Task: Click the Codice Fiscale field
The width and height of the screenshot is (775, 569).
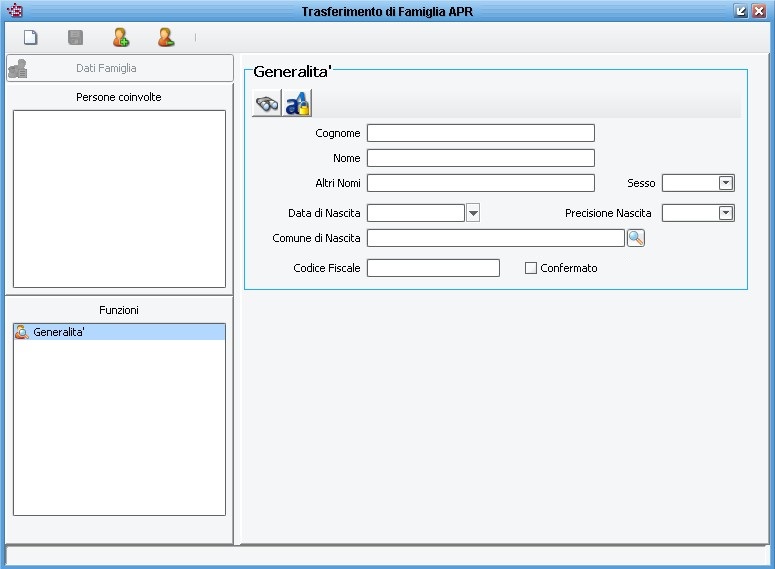Action: [x=432, y=268]
